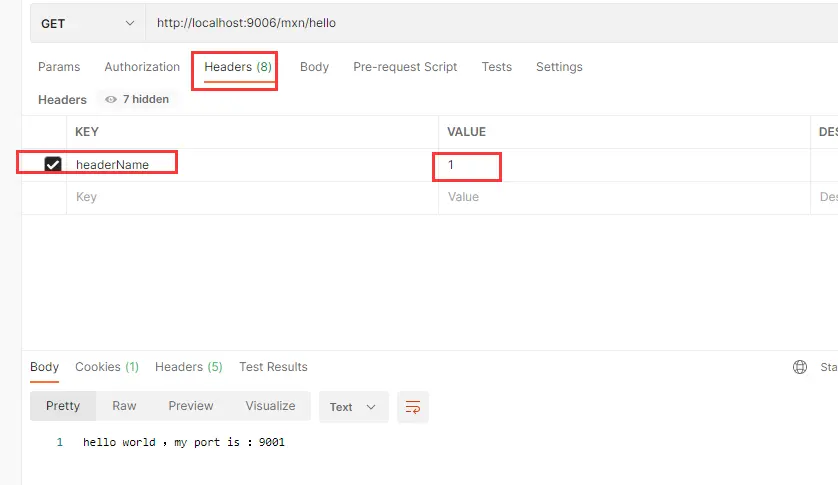Click the globe network icon

click(x=800, y=367)
